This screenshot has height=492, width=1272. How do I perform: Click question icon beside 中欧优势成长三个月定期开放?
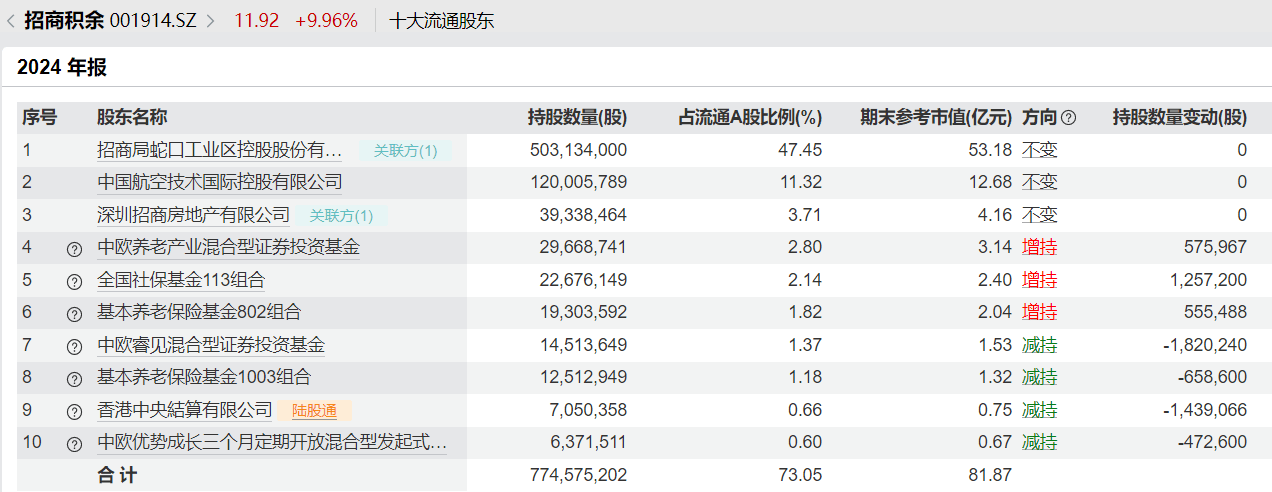pyautogui.click(x=74, y=444)
